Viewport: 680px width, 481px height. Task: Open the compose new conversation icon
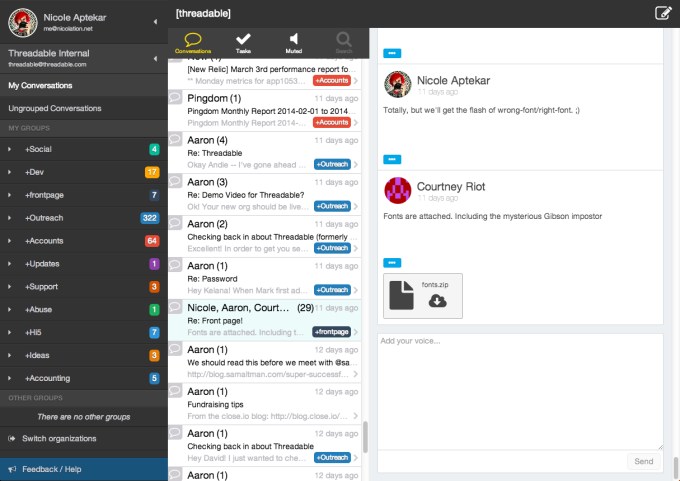click(663, 13)
